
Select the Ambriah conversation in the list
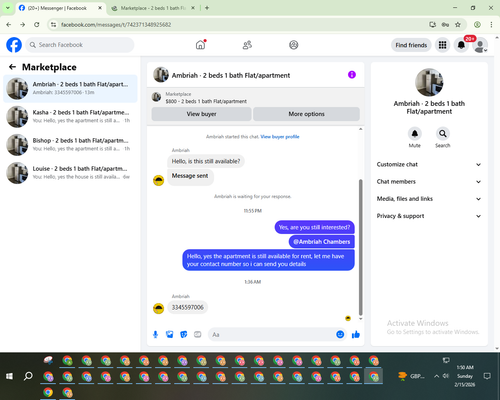point(70,88)
